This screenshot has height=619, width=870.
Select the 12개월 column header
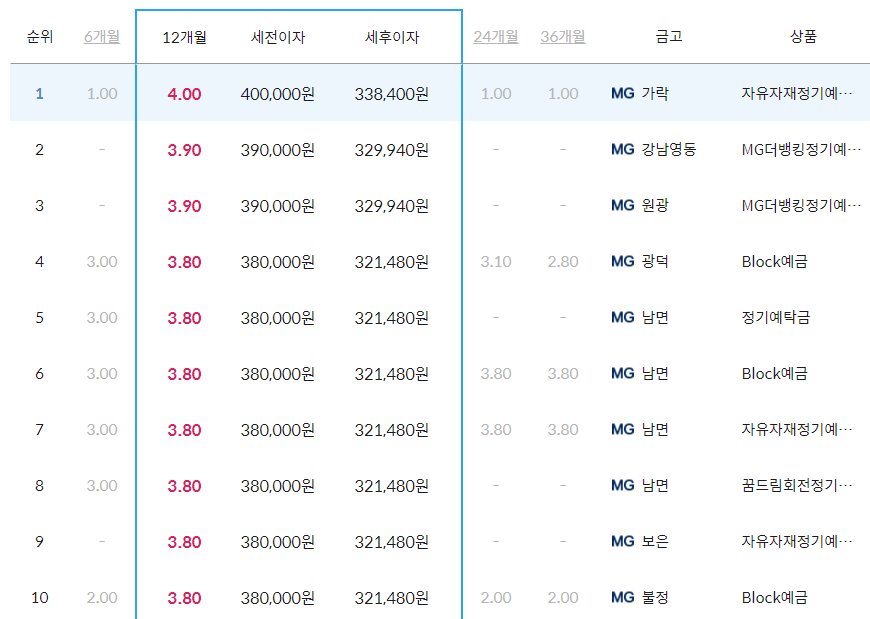click(x=184, y=37)
